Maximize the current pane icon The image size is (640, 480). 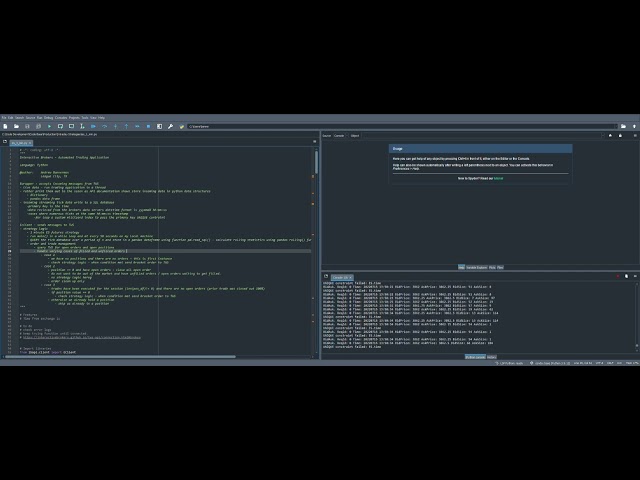pyautogui.click(x=160, y=127)
